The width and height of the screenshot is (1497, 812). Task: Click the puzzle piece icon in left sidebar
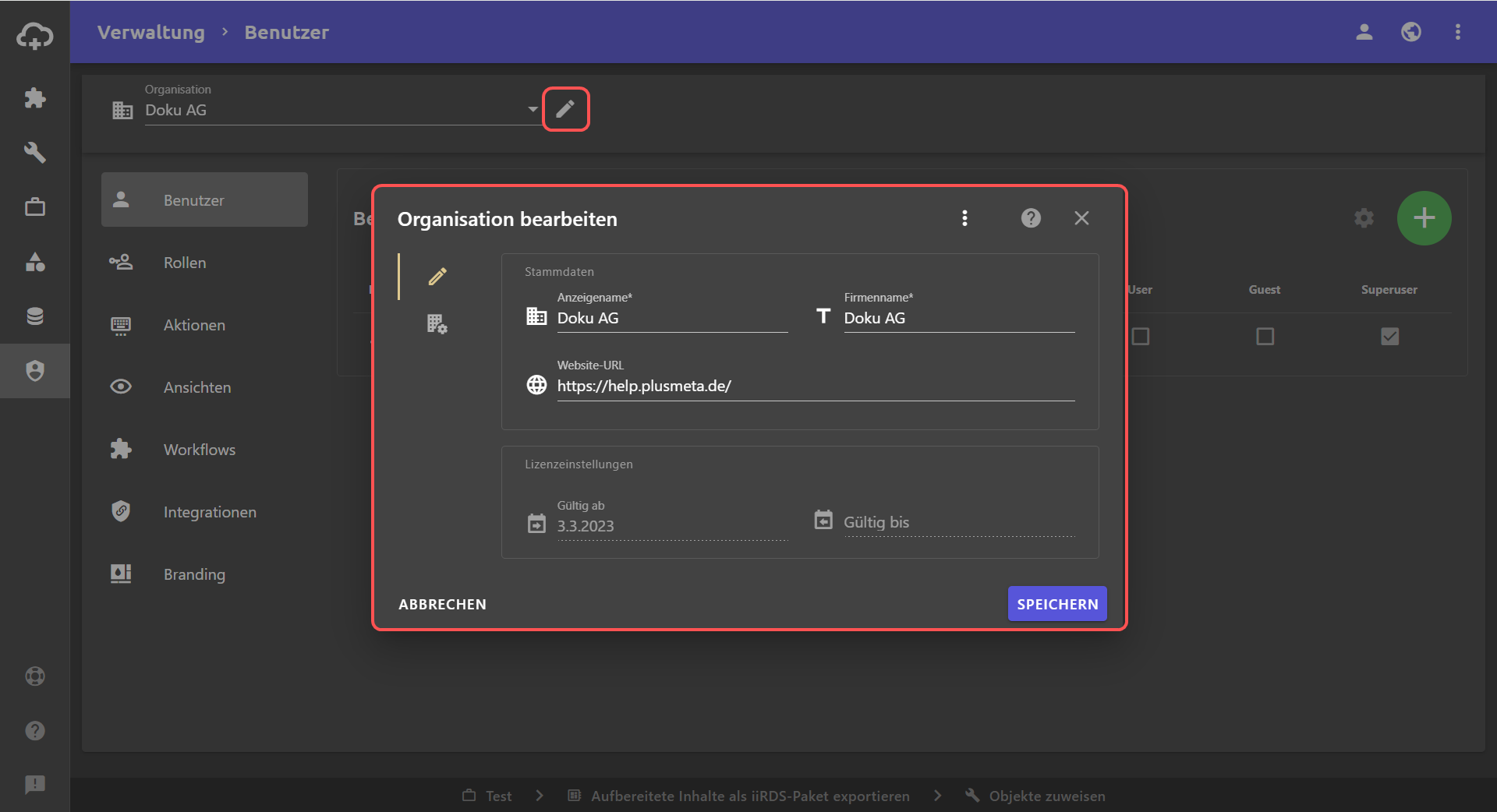[x=35, y=97]
